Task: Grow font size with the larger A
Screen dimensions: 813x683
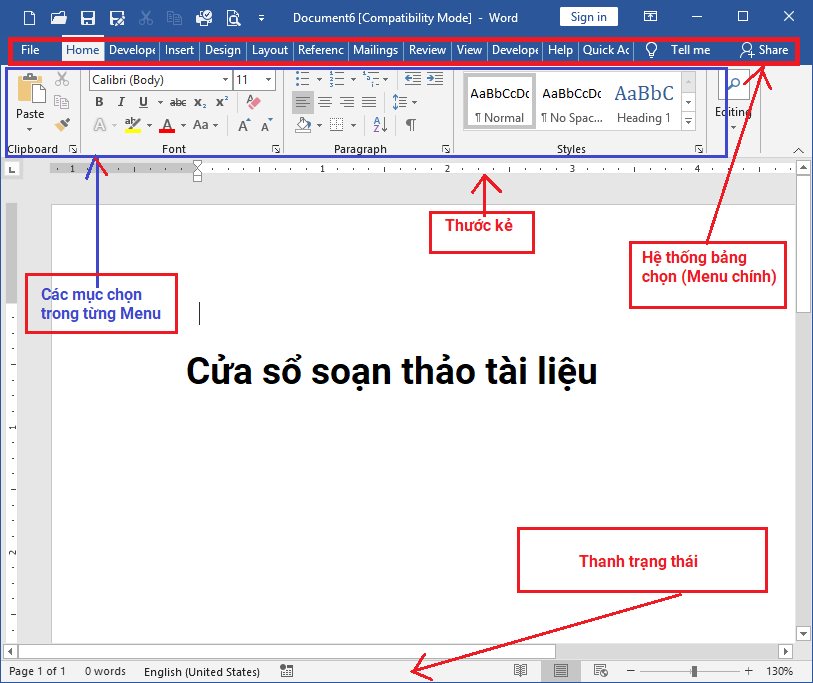Action: 244,125
